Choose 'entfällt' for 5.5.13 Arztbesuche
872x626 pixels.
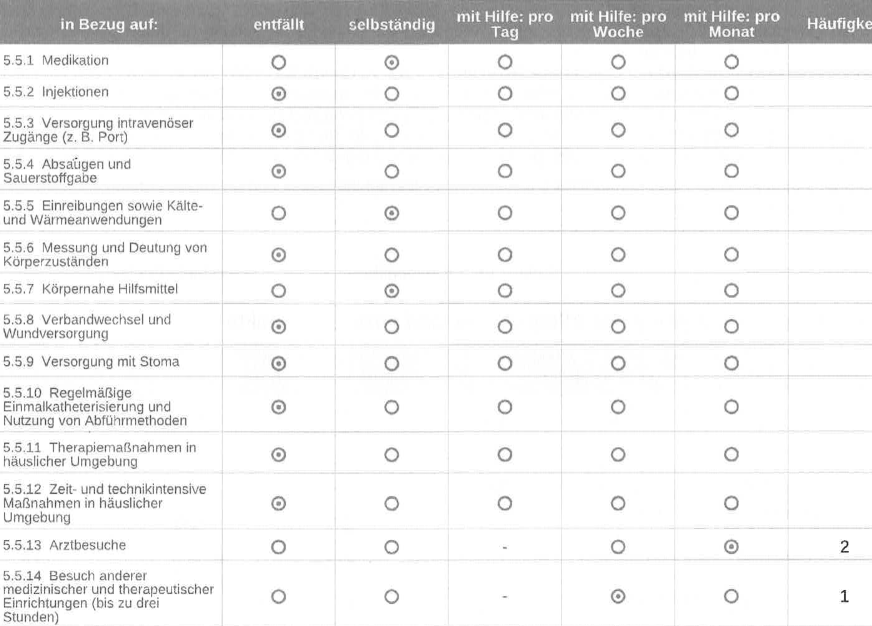279,546
